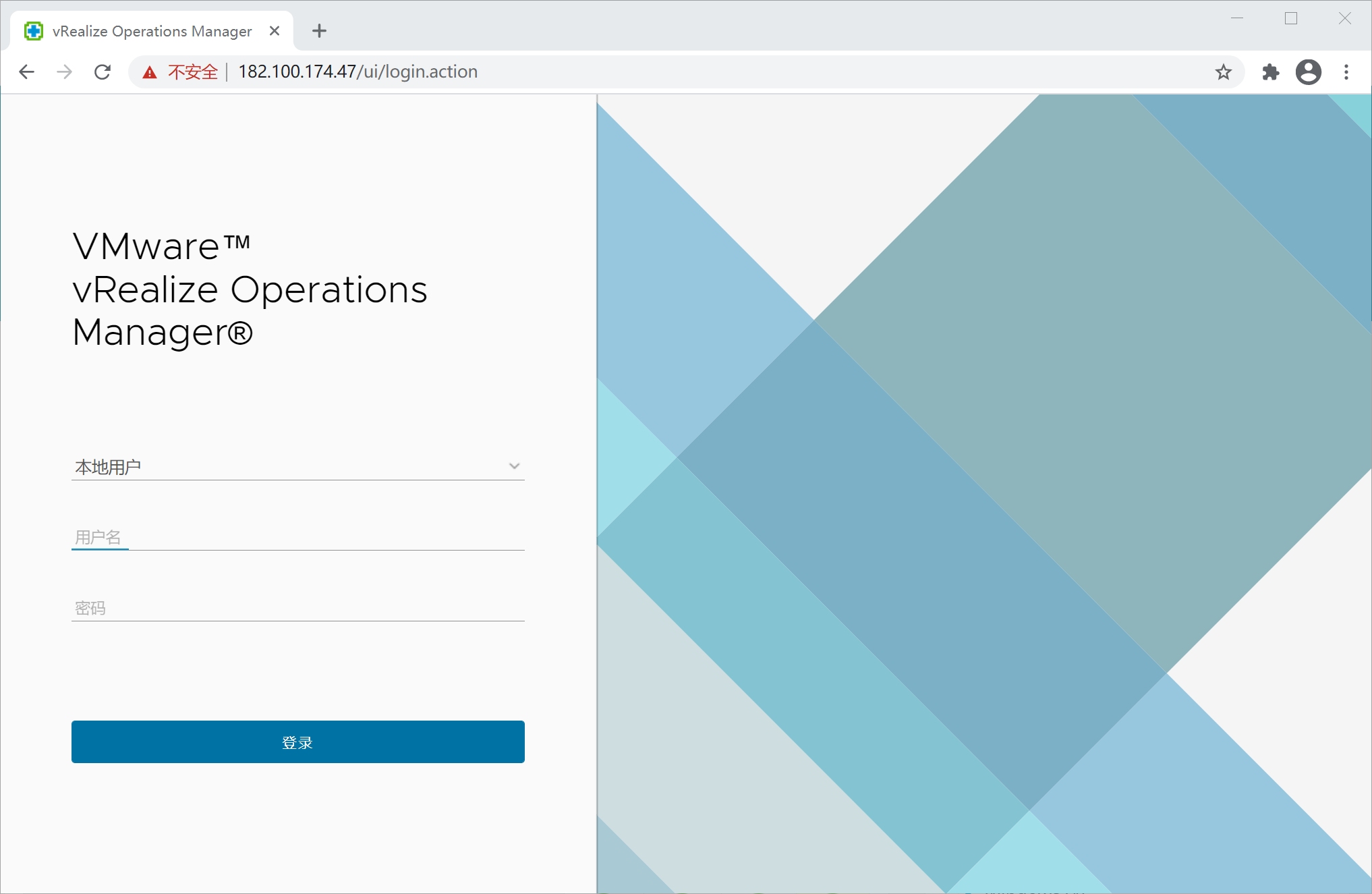Bookmark this page with the star icon
Viewport: 1372px width, 894px height.
(1223, 72)
